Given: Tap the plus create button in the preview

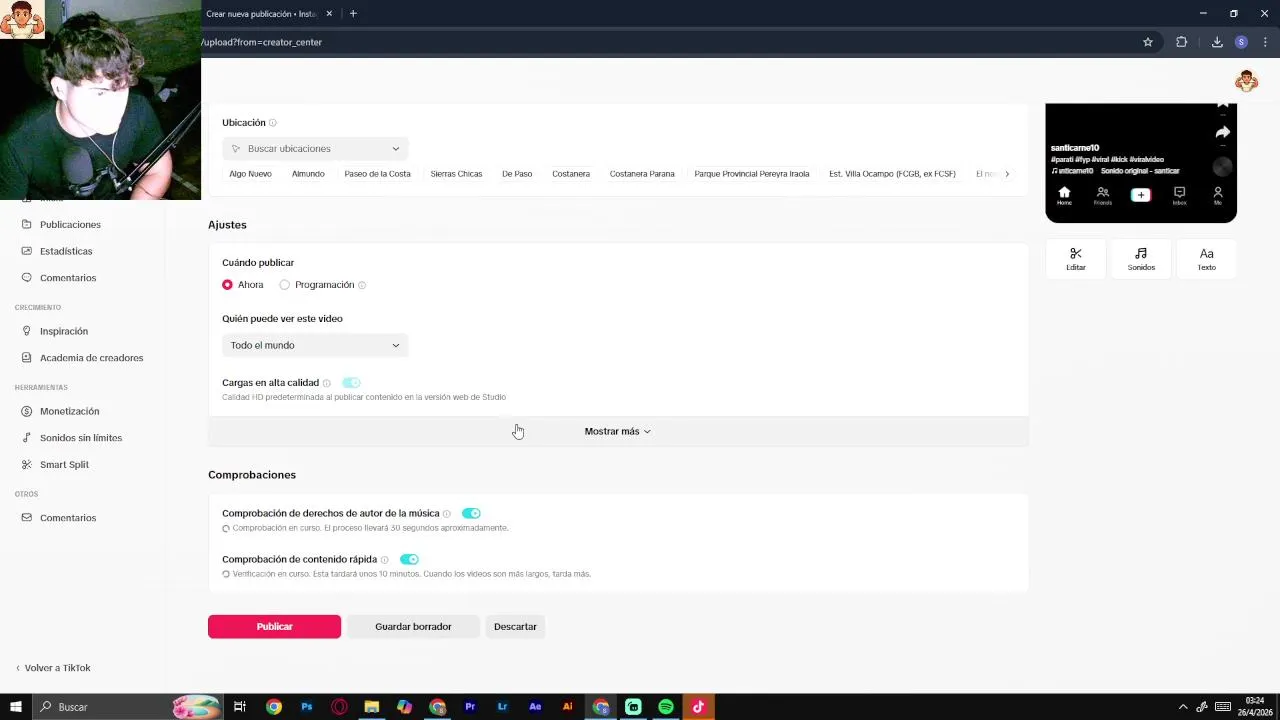Looking at the screenshot, I should 1140,195.
